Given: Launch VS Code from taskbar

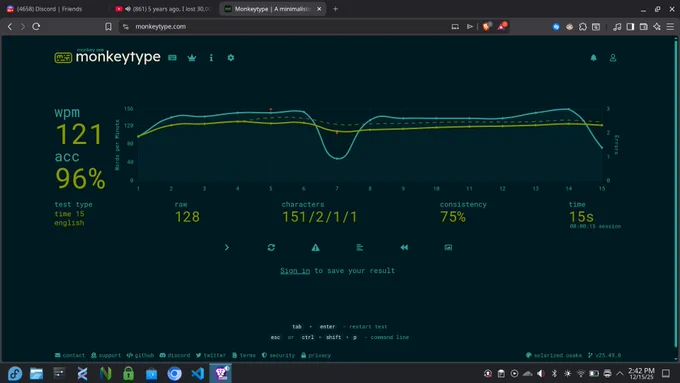Looking at the screenshot, I should click(197, 373).
